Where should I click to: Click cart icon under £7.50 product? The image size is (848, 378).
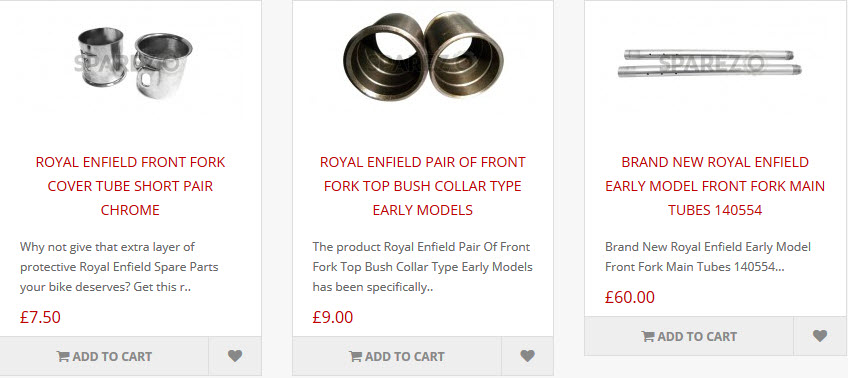63,357
